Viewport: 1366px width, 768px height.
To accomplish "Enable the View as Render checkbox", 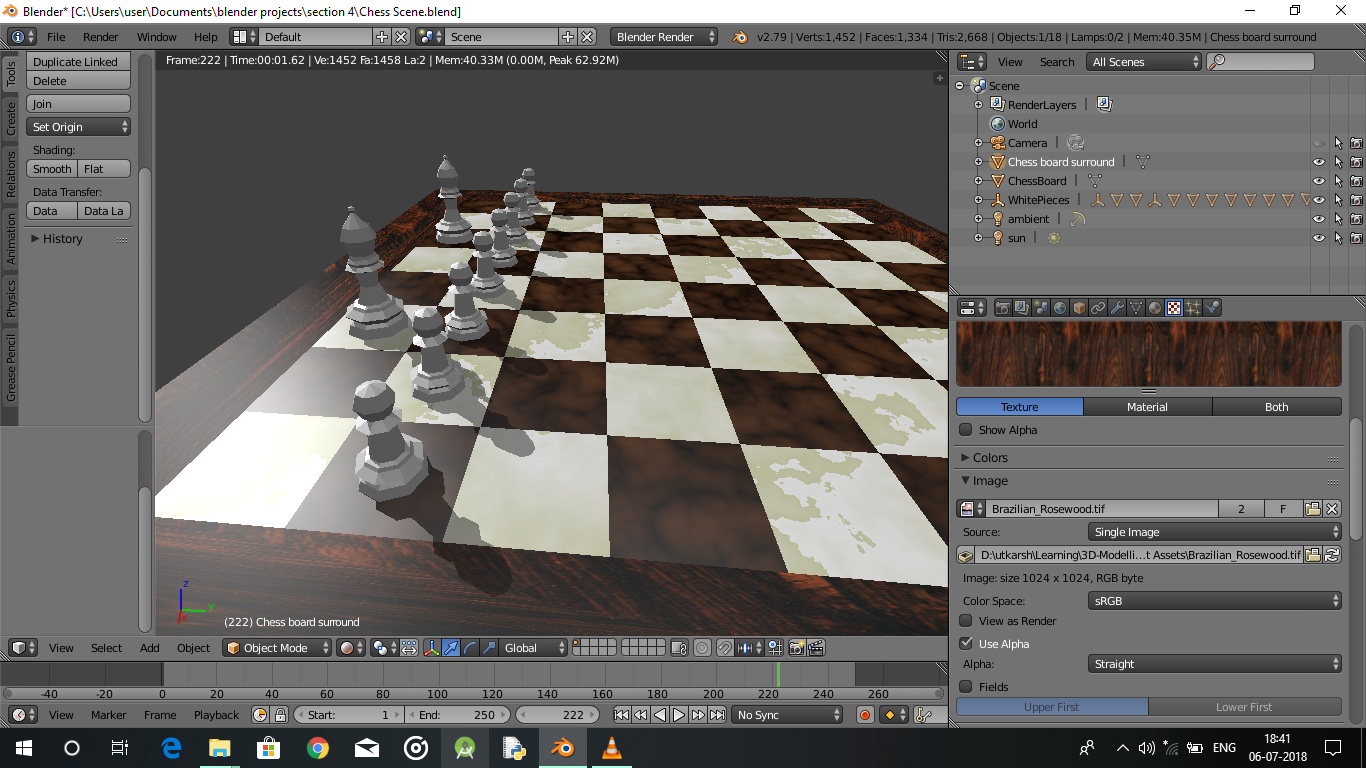I will tap(966, 621).
